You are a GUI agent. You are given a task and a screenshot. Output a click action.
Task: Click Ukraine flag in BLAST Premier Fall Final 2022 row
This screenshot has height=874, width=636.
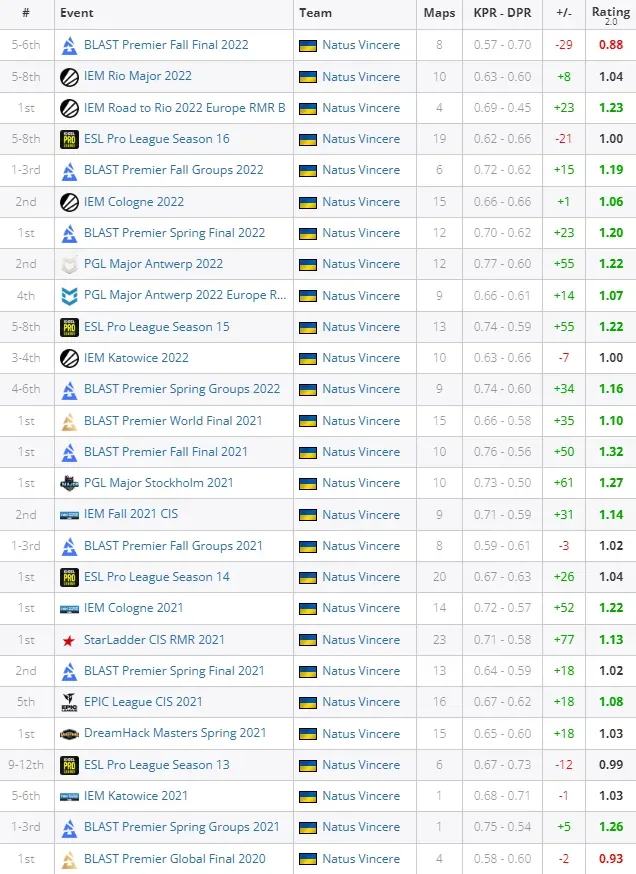308,46
